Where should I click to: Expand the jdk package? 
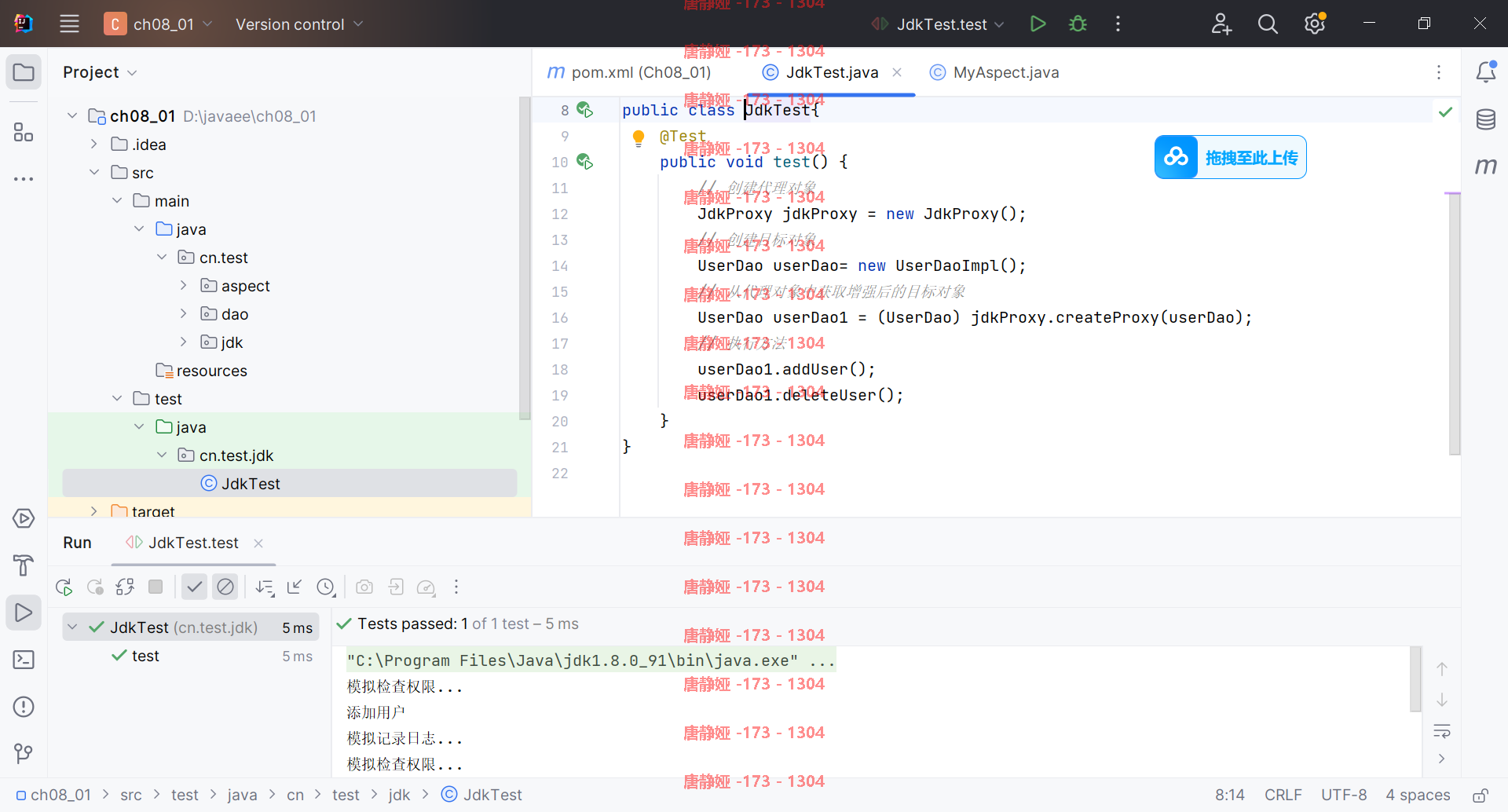click(x=183, y=342)
